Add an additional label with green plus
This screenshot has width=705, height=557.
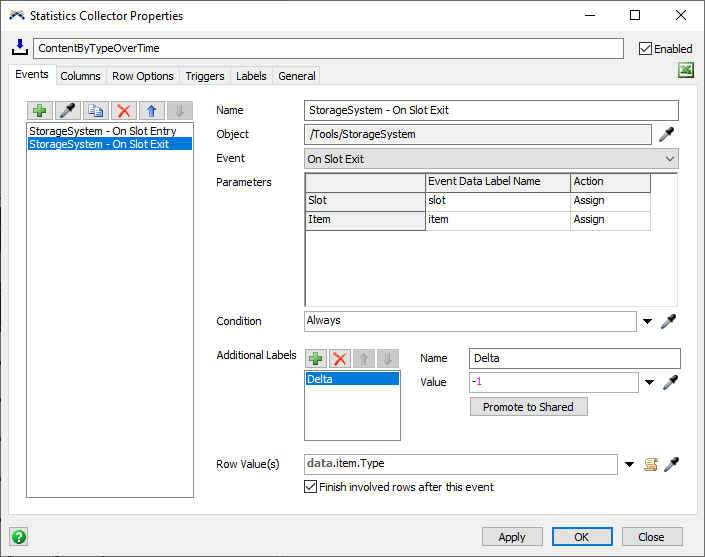pyautogui.click(x=316, y=358)
